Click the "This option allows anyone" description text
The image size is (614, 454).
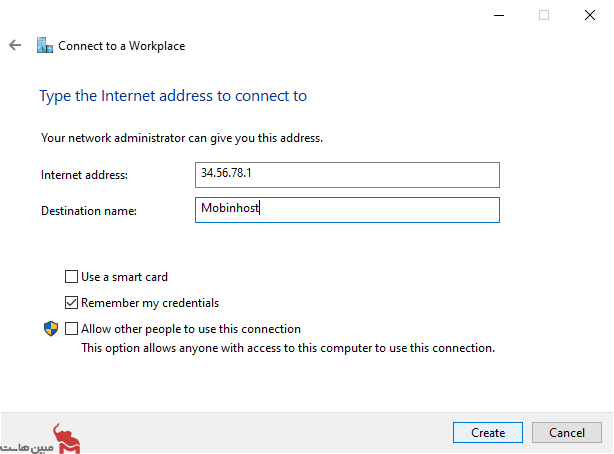click(288, 348)
